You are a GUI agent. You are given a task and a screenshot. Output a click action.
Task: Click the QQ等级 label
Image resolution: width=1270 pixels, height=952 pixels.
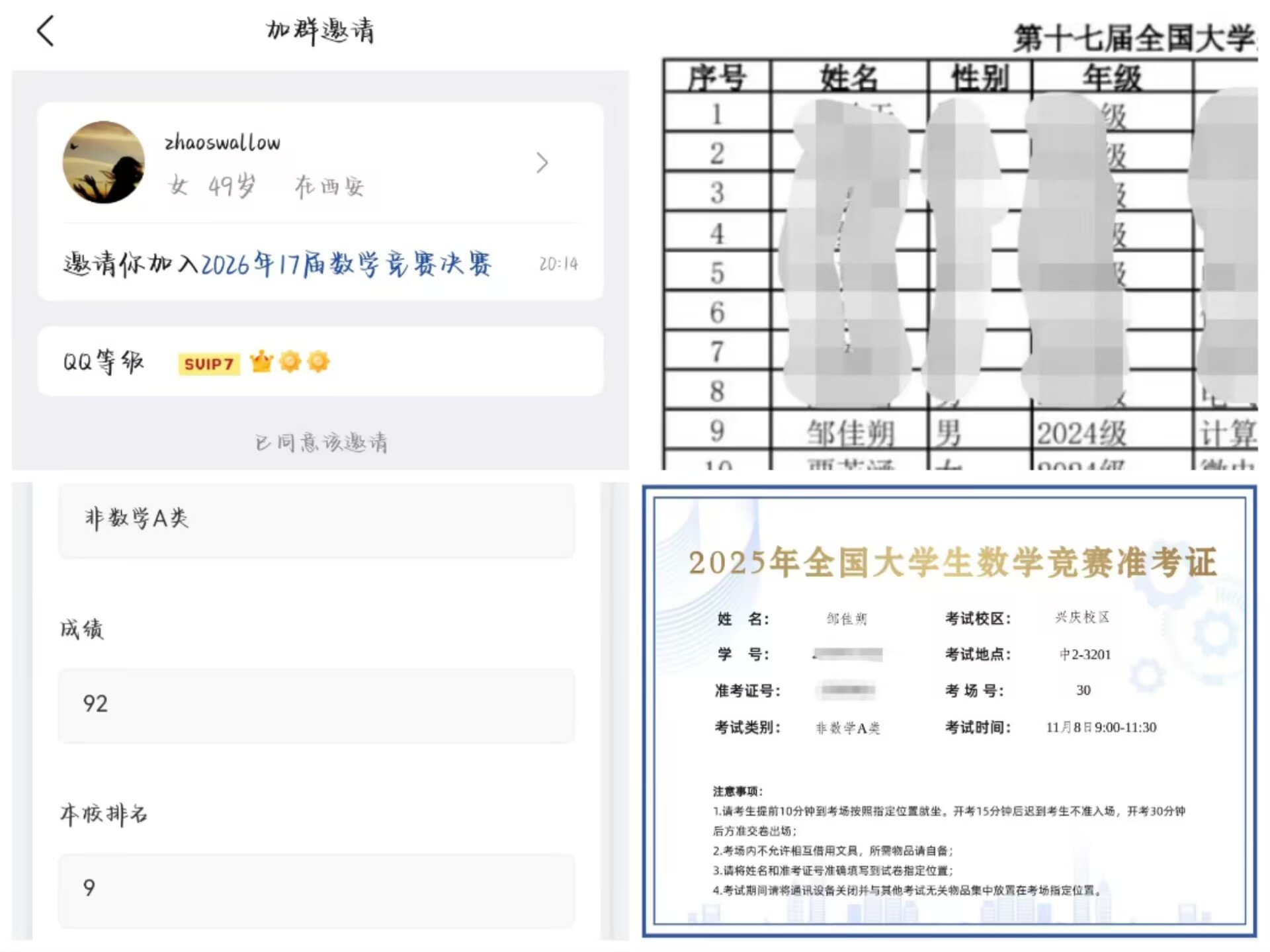click(104, 361)
